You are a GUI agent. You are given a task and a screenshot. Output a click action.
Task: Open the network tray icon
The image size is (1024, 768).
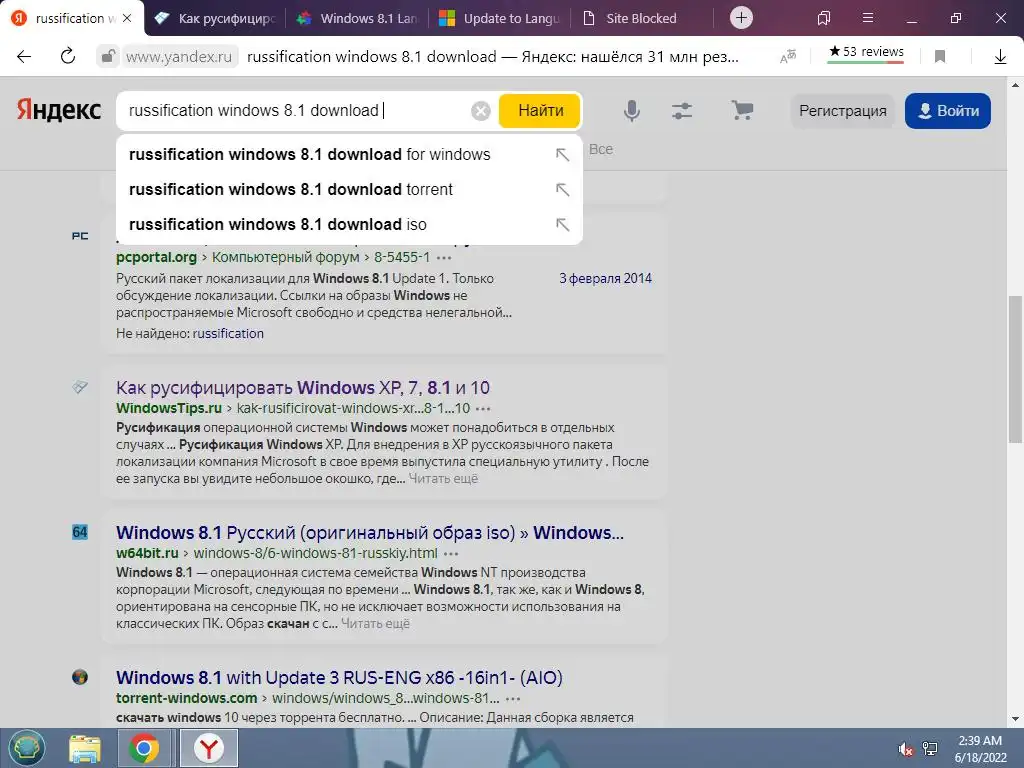930,749
